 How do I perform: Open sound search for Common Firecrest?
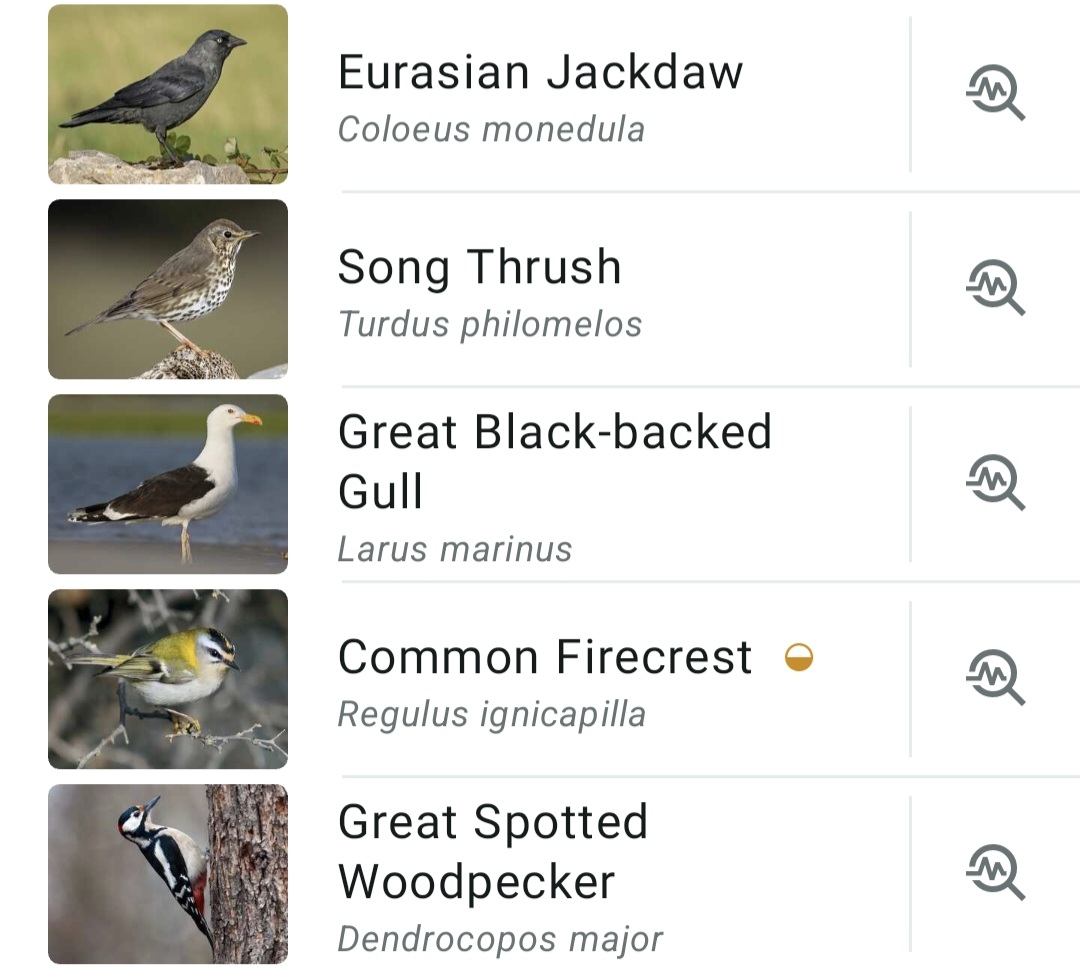pyautogui.click(x=995, y=679)
